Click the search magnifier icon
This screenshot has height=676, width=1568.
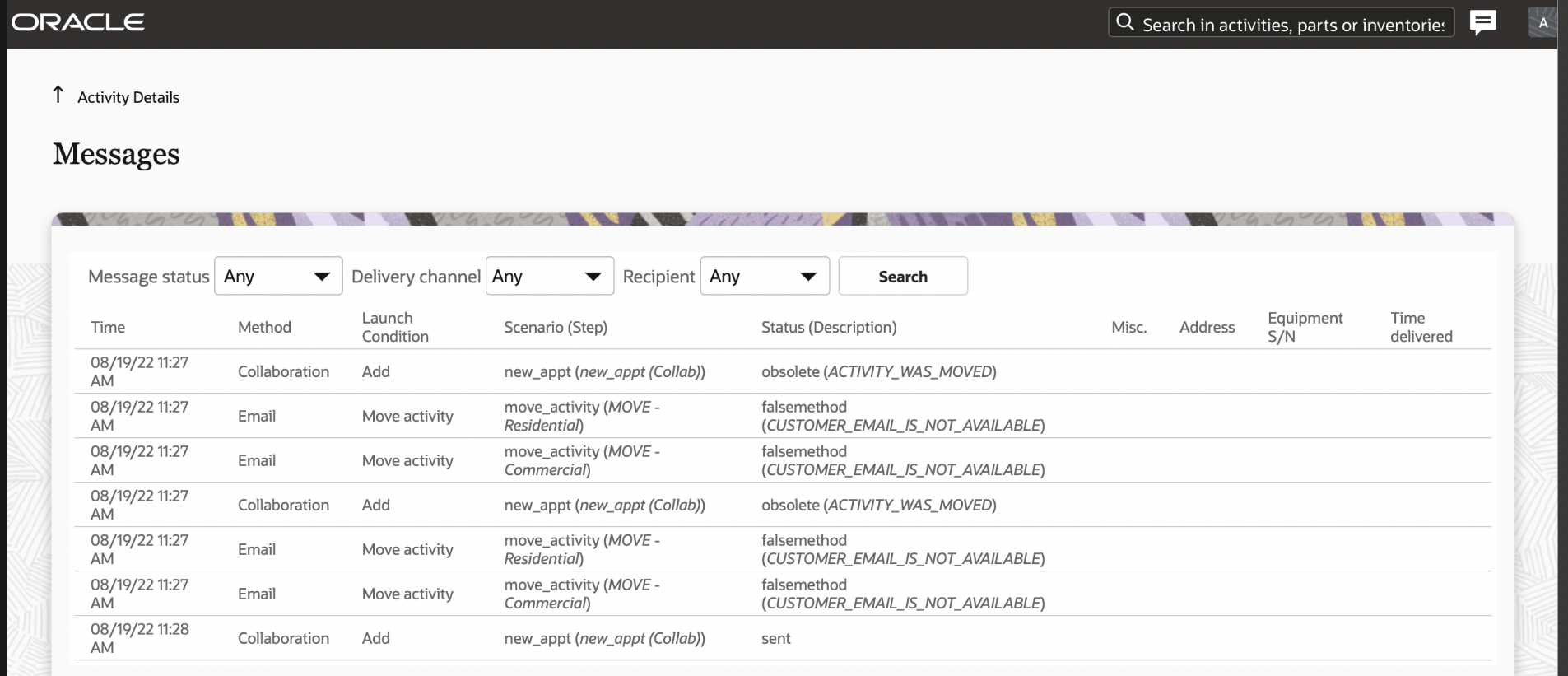[1125, 23]
